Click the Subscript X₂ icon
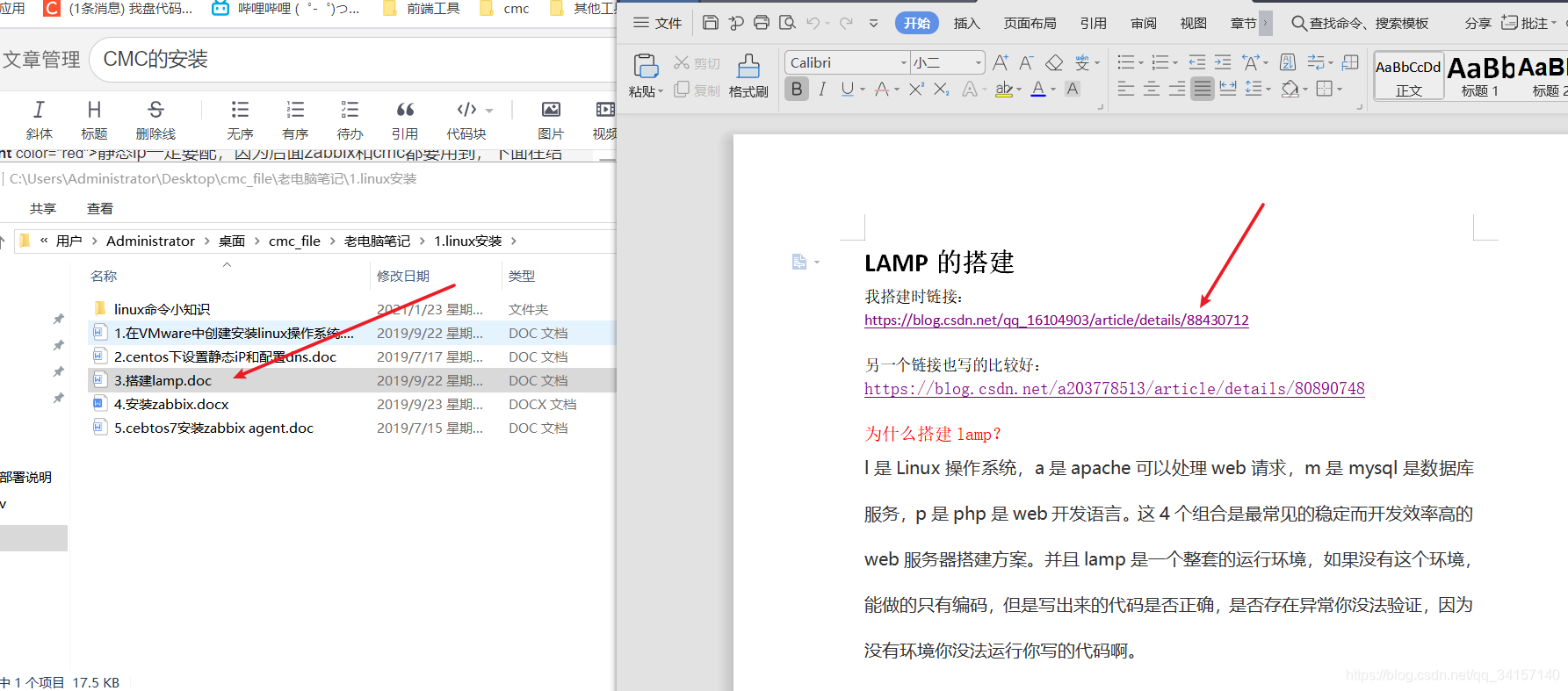Screen dimensions: 1568x691 click(x=941, y=89)
